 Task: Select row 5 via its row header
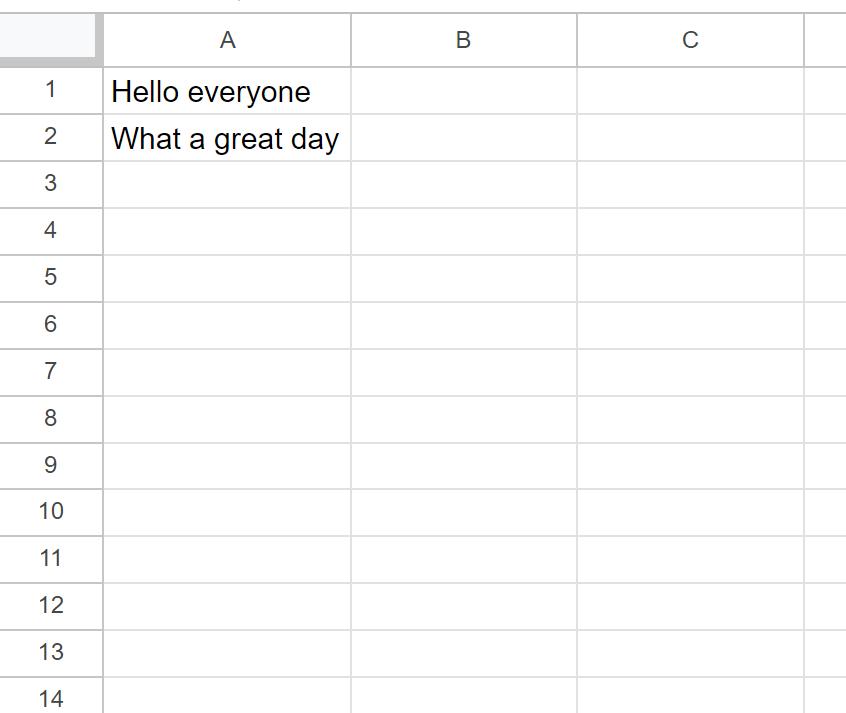tap(51, 279)
